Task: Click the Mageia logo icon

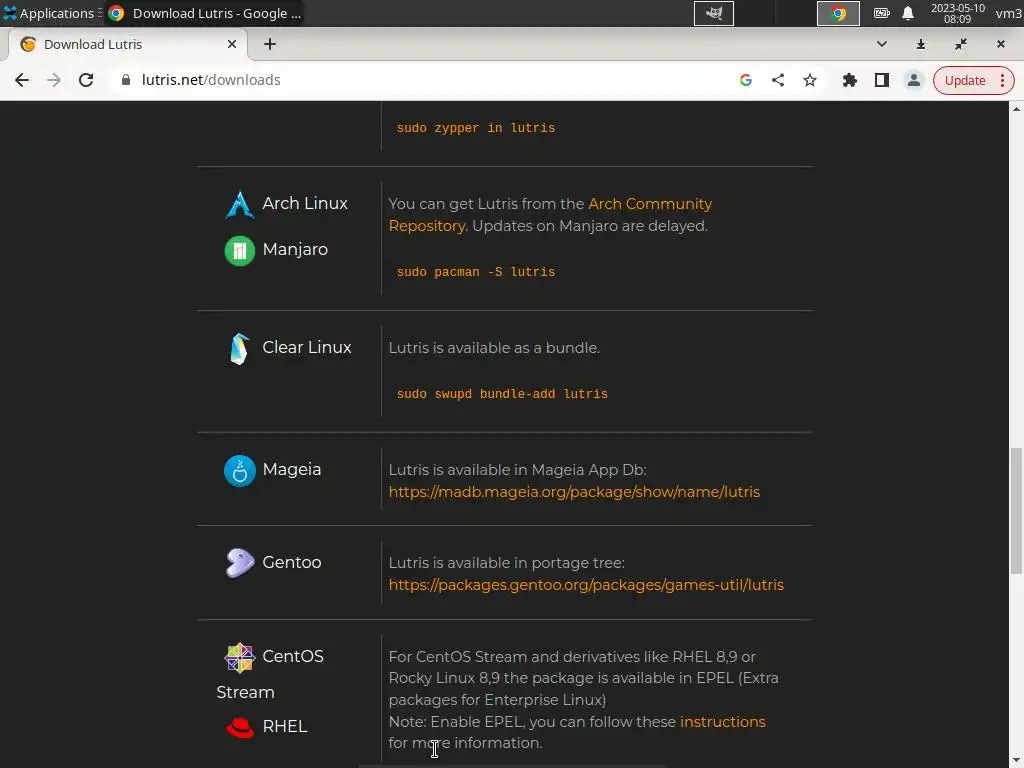Action: (240, 470)
